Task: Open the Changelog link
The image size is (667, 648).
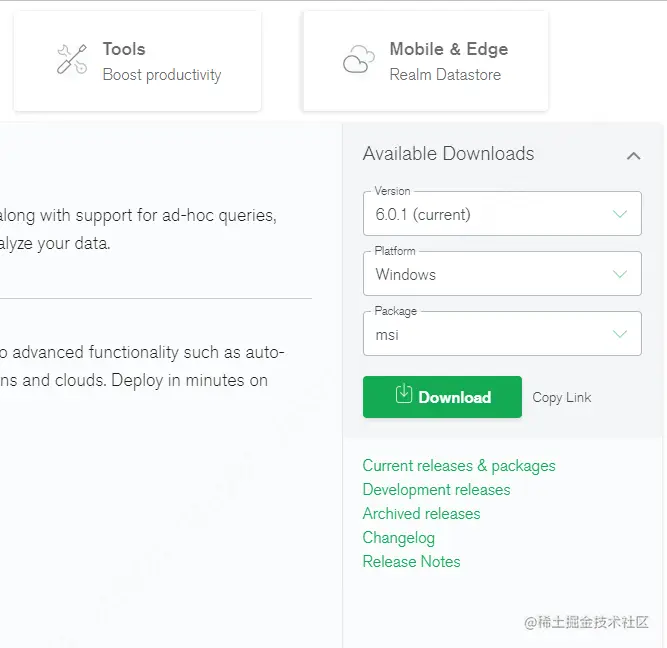Action: pos(398,538)
